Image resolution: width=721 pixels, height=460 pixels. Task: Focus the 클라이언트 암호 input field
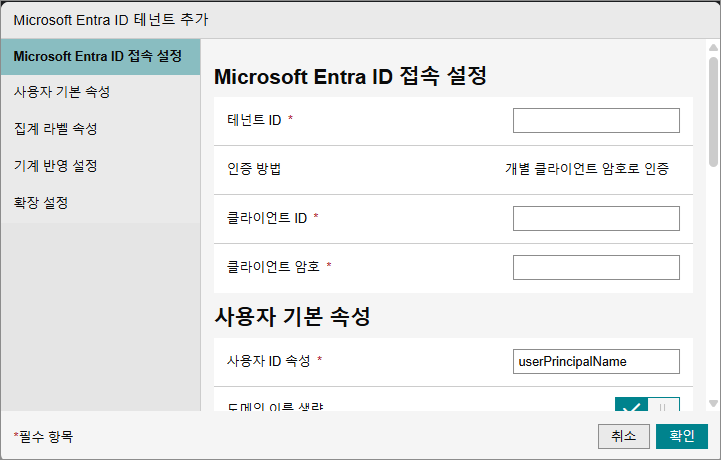point(596,267)
